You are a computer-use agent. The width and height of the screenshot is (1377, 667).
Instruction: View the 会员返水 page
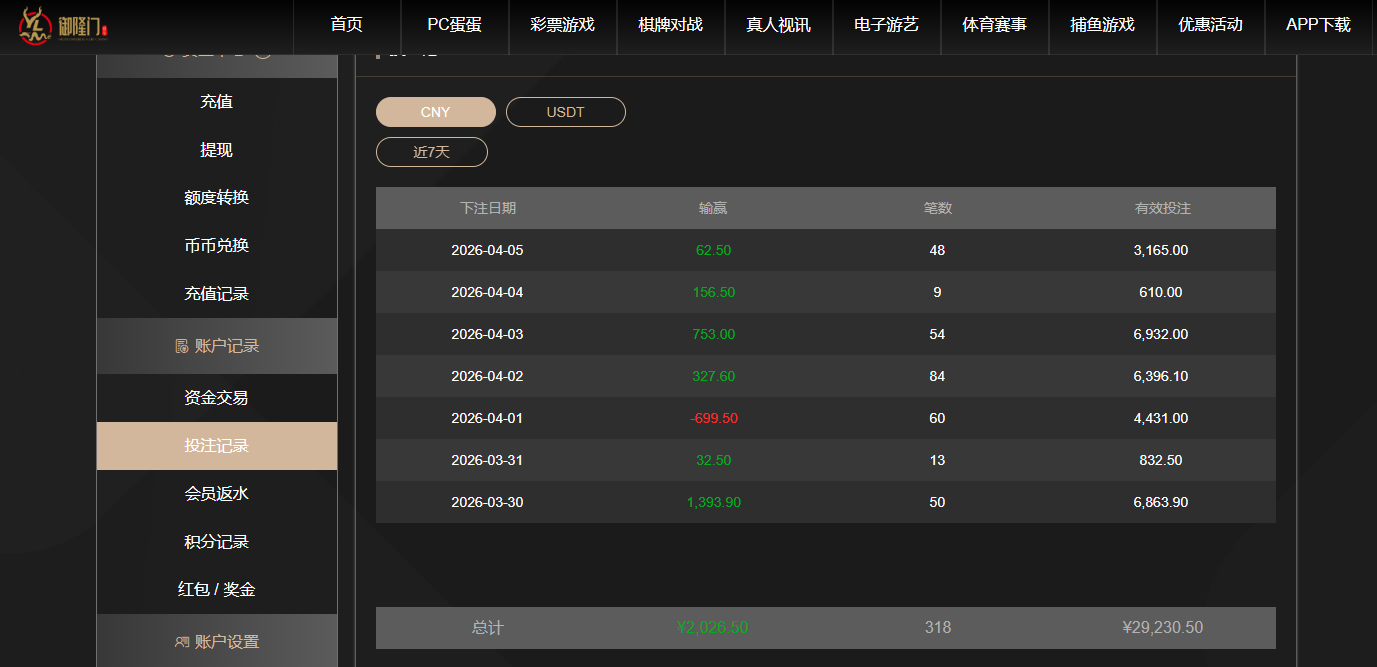click(216, 493)
